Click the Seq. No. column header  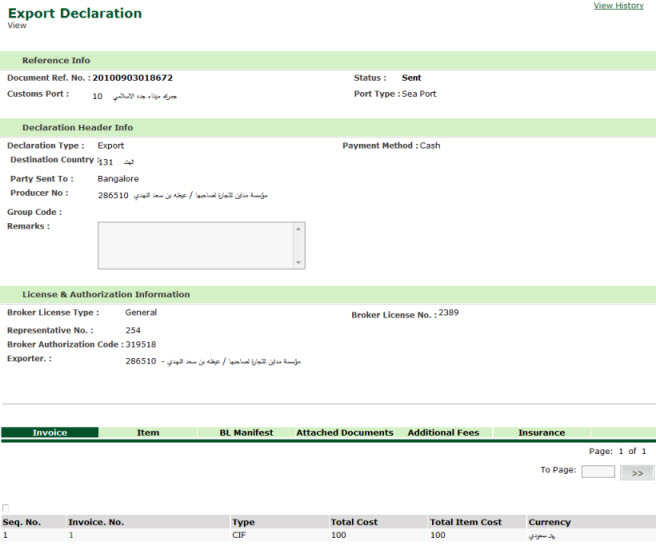point(20,522)
